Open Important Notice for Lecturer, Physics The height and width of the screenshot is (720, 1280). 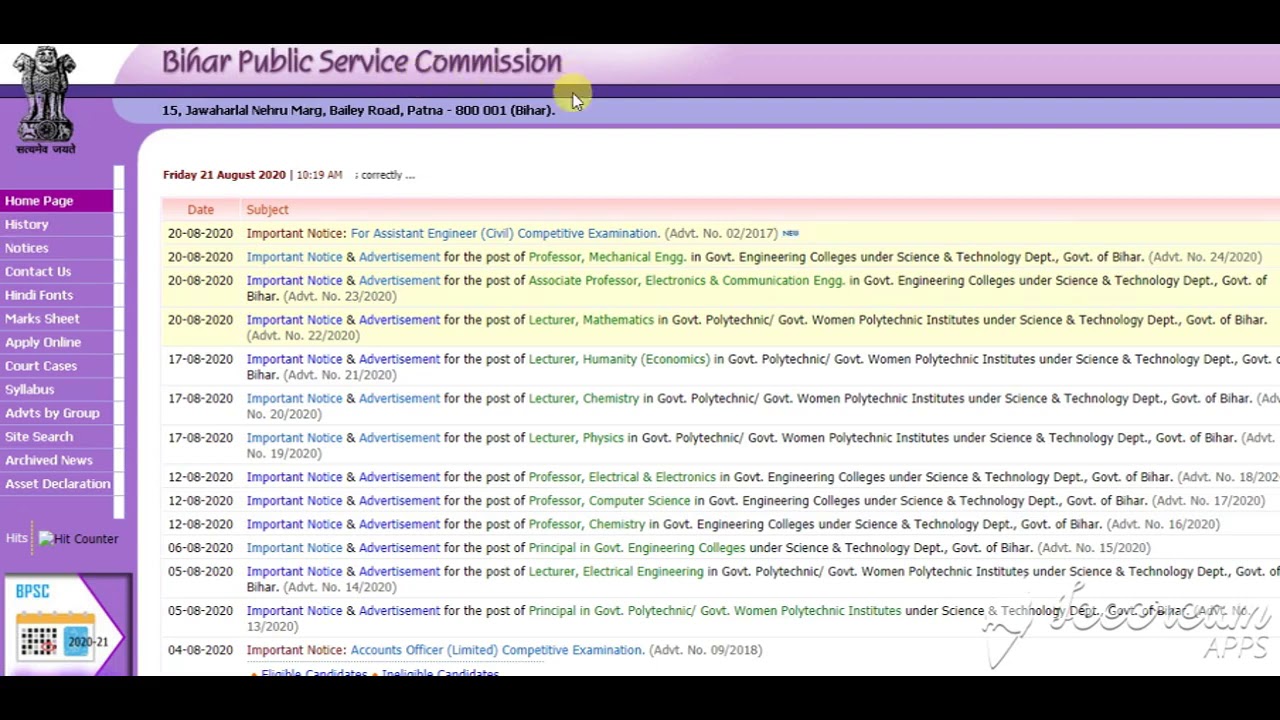coord(294,438)
